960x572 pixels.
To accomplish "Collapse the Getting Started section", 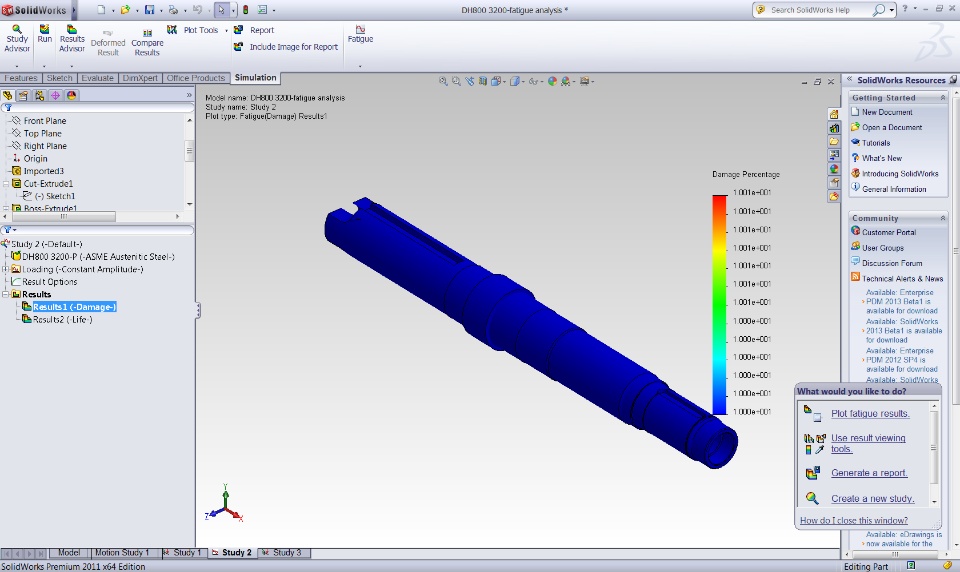I will click(943, 97).
